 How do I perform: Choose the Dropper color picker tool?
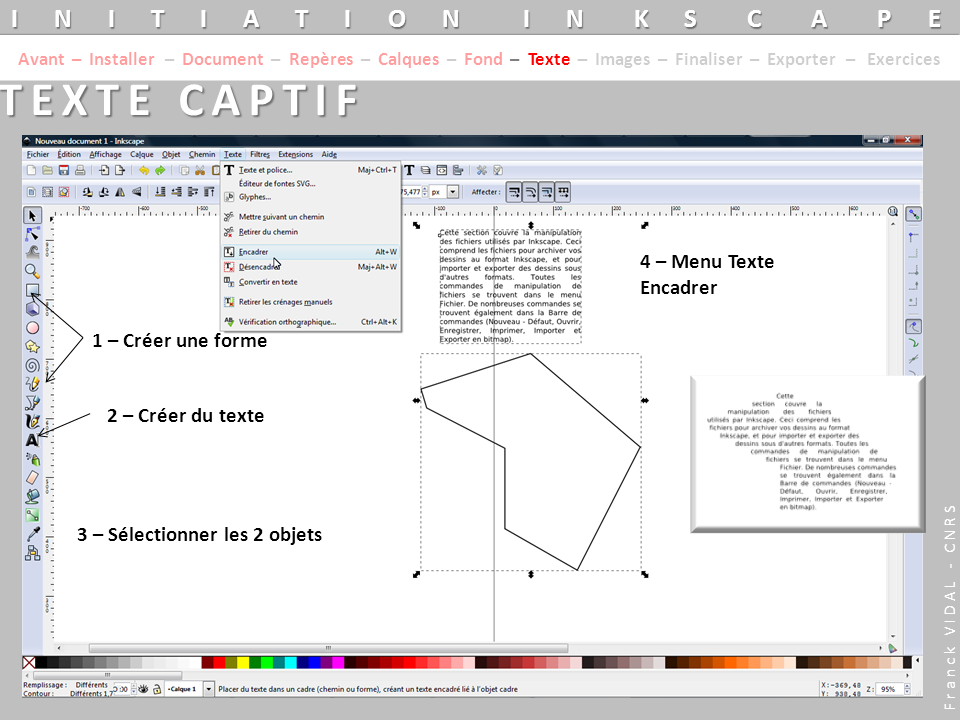pyautogui.click(x=32, y=534)
